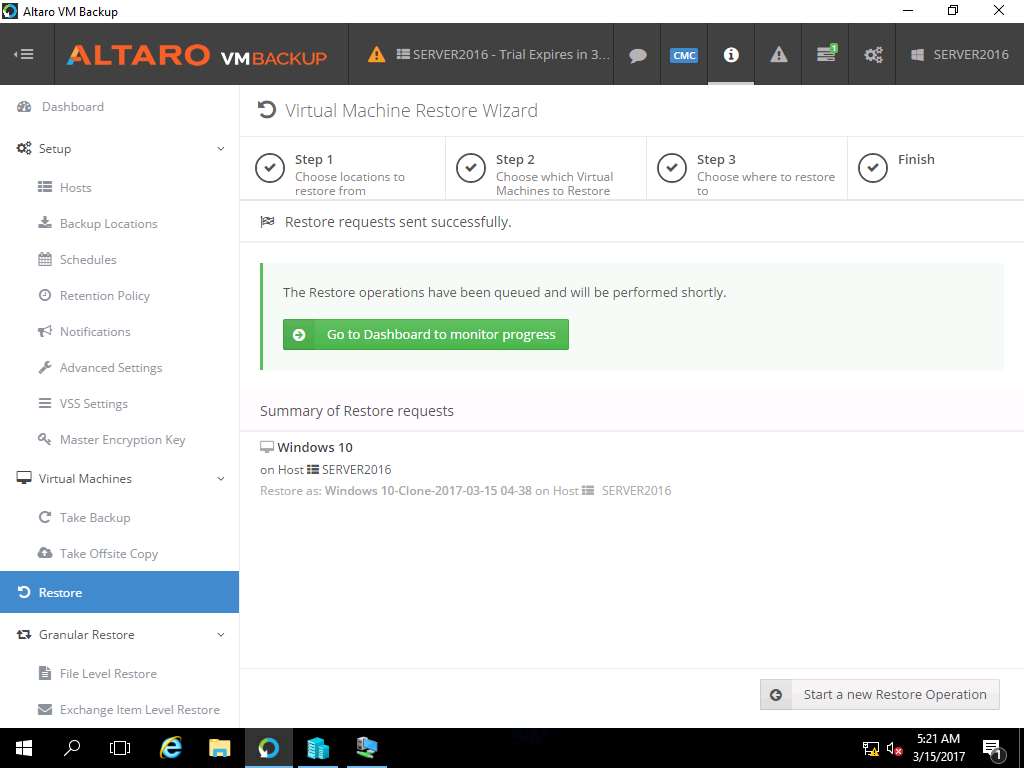Click the Windows 10-Clone-2017-03-15 04-38 restore name
Viewport: 1024px width, 768px height.
tap(428, 490)
